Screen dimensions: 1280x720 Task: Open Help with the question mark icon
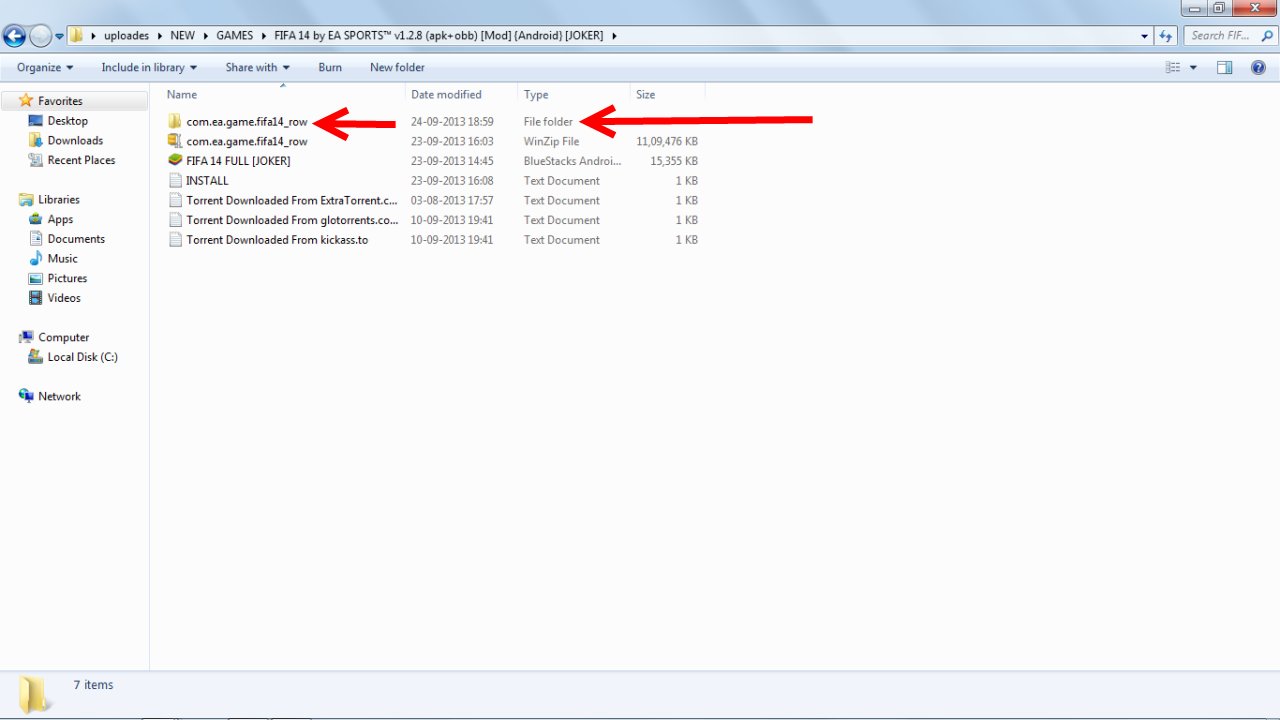pyautogui.click(x=1259, y=67)
